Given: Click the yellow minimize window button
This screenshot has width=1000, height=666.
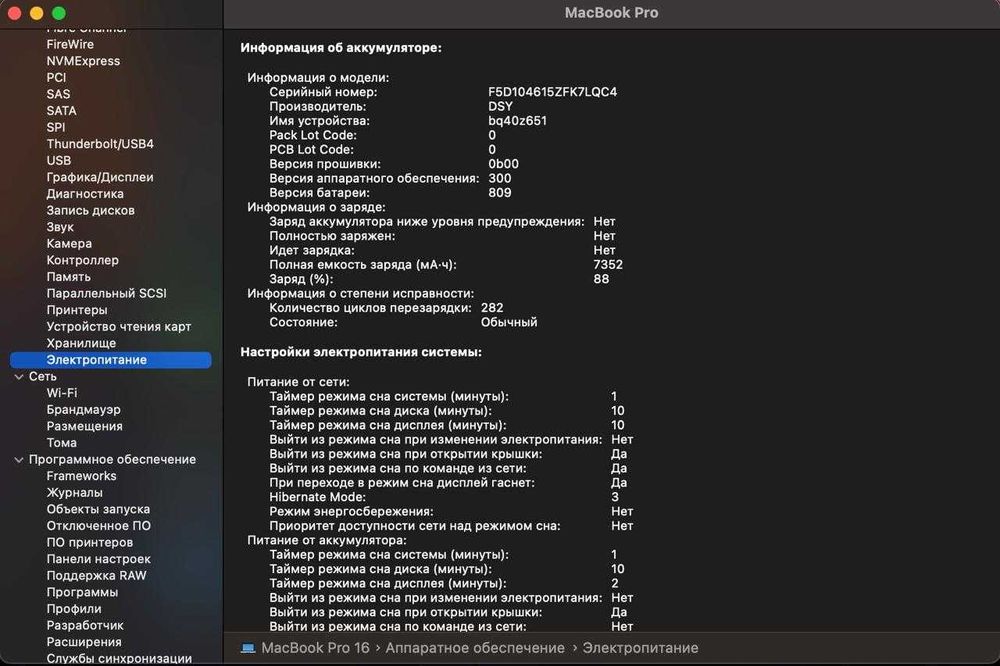Looking at the screenshot, I should 36,13.
